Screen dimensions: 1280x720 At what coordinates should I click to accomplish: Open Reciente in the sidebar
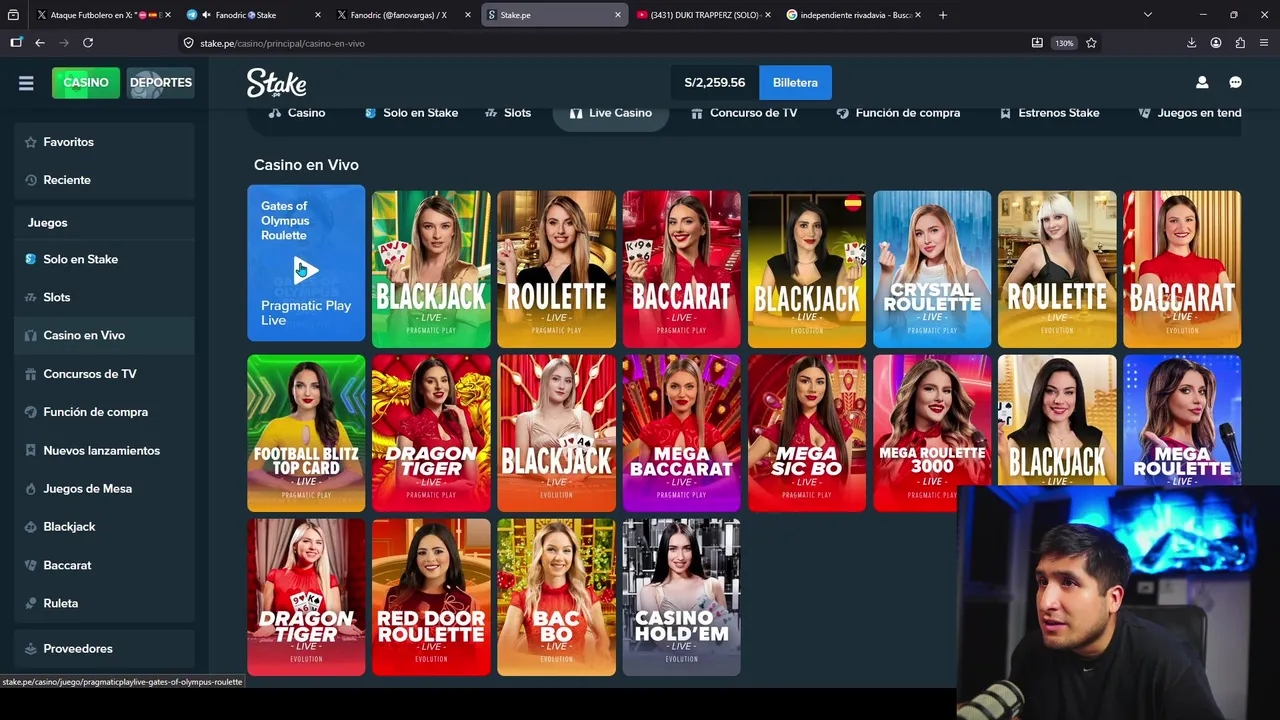(x=104, y=180)
